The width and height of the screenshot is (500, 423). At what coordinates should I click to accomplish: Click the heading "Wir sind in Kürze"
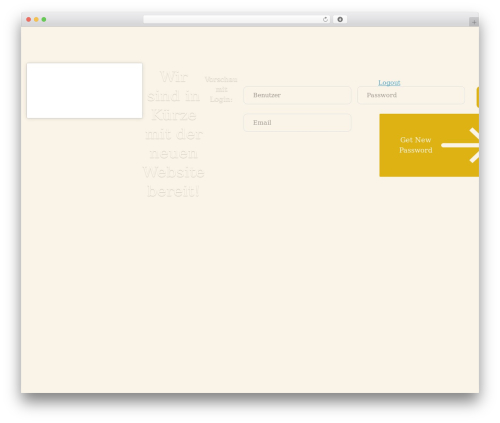(173, 96)
